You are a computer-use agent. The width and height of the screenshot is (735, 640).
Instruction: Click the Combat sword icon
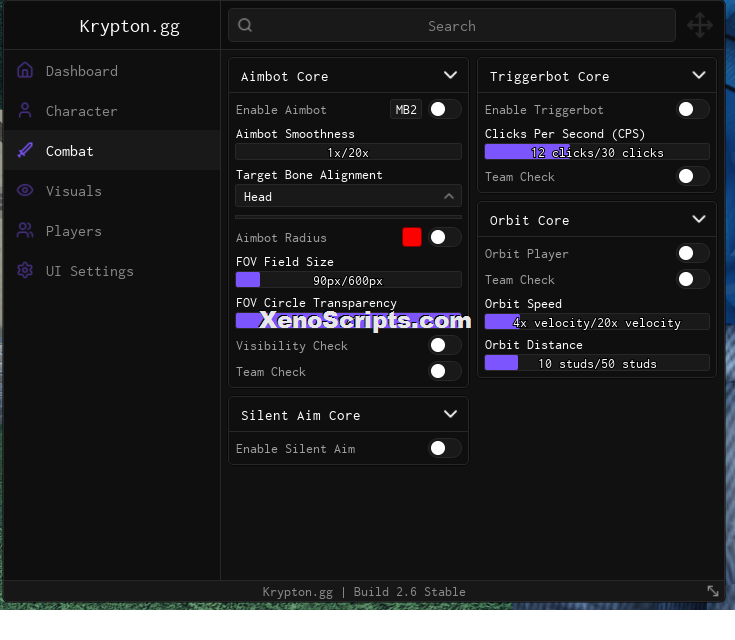click(25, 151)
